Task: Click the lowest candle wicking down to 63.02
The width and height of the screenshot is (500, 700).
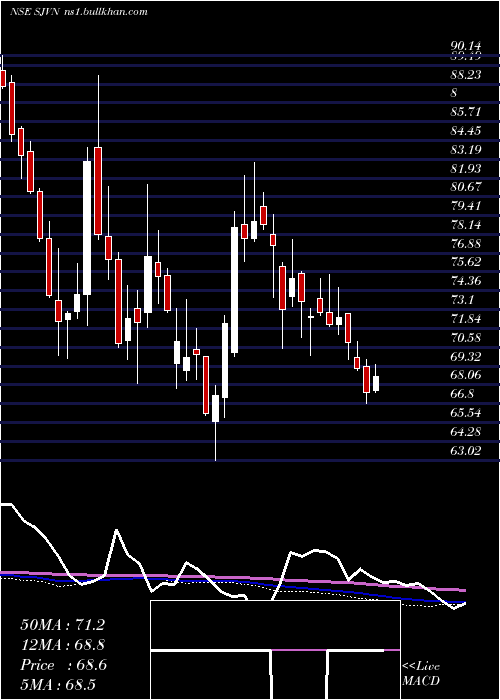Action: pos(216,422)
